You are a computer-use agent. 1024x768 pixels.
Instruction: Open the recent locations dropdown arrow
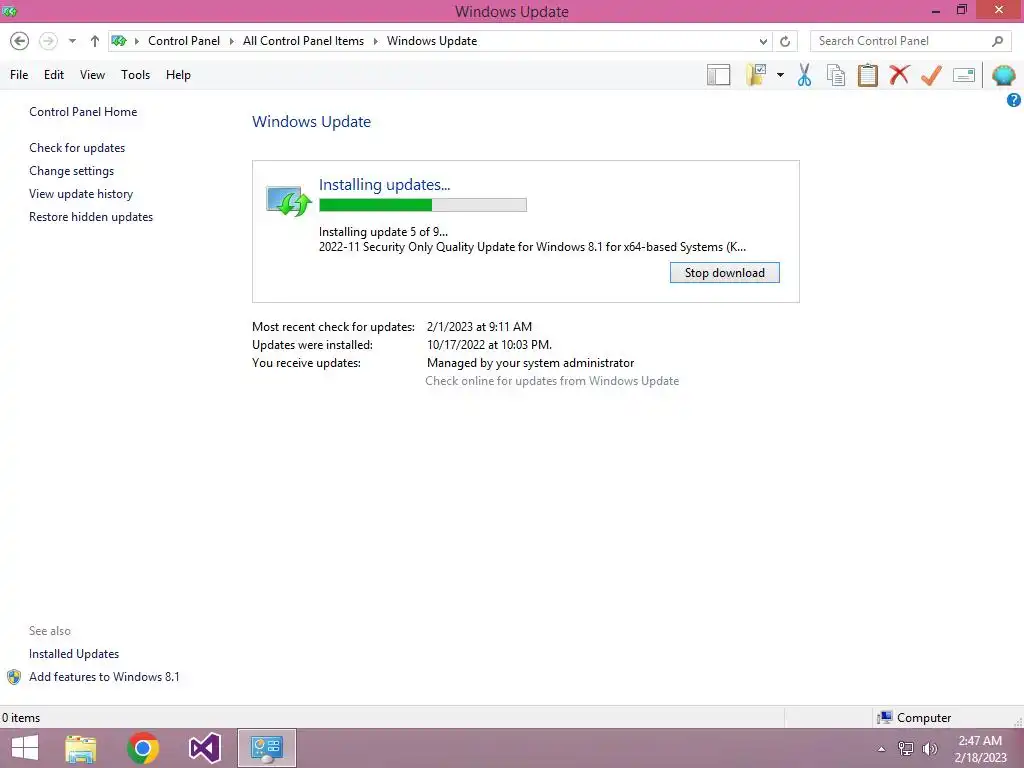[72, 41]
